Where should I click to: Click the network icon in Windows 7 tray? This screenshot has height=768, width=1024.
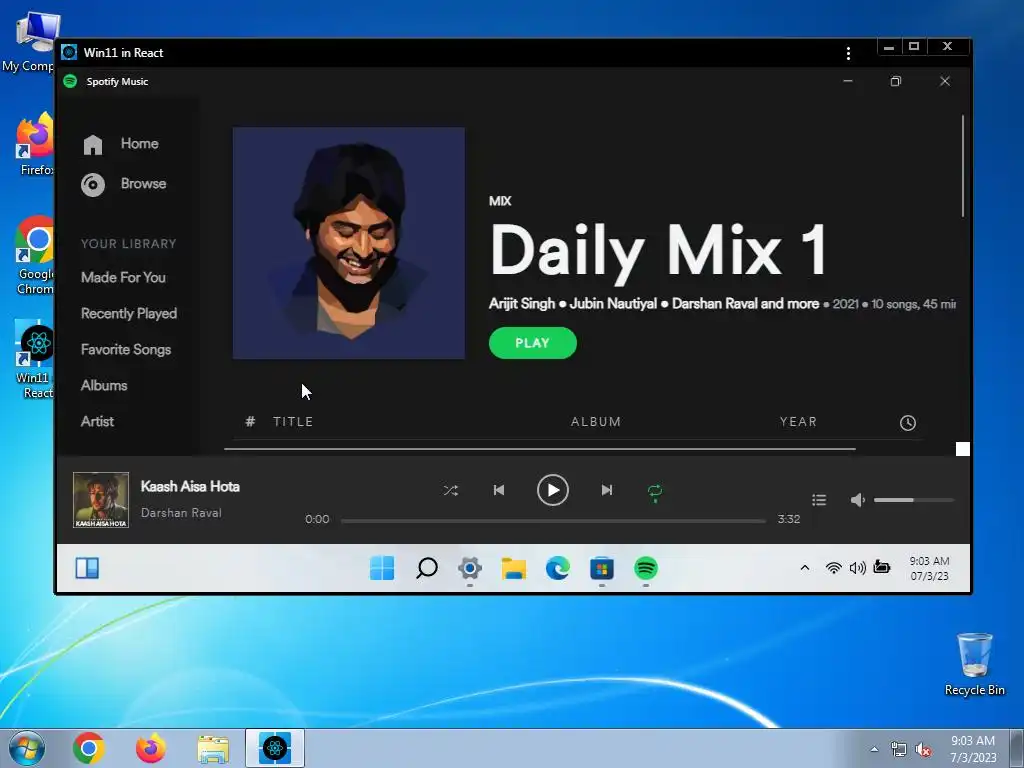899,750
